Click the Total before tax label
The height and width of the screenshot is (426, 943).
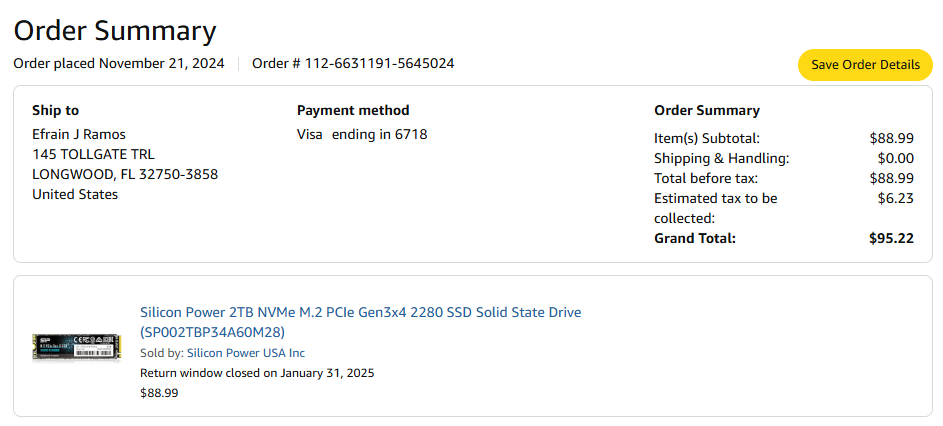click(x=706, y=178)
